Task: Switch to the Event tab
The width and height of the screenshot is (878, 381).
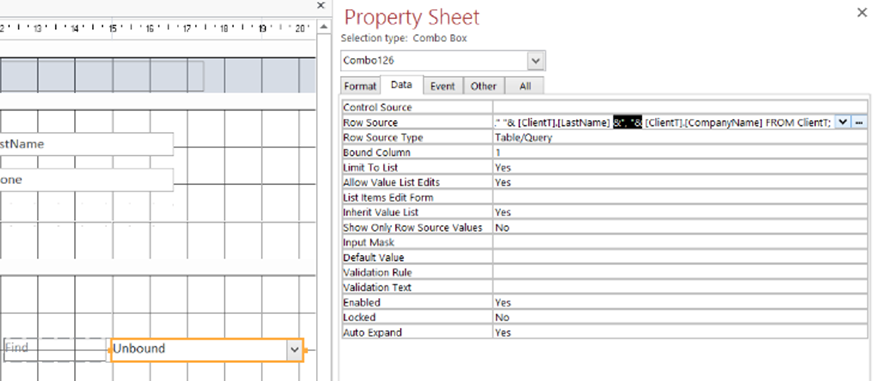Action: [x=442, y=86]
